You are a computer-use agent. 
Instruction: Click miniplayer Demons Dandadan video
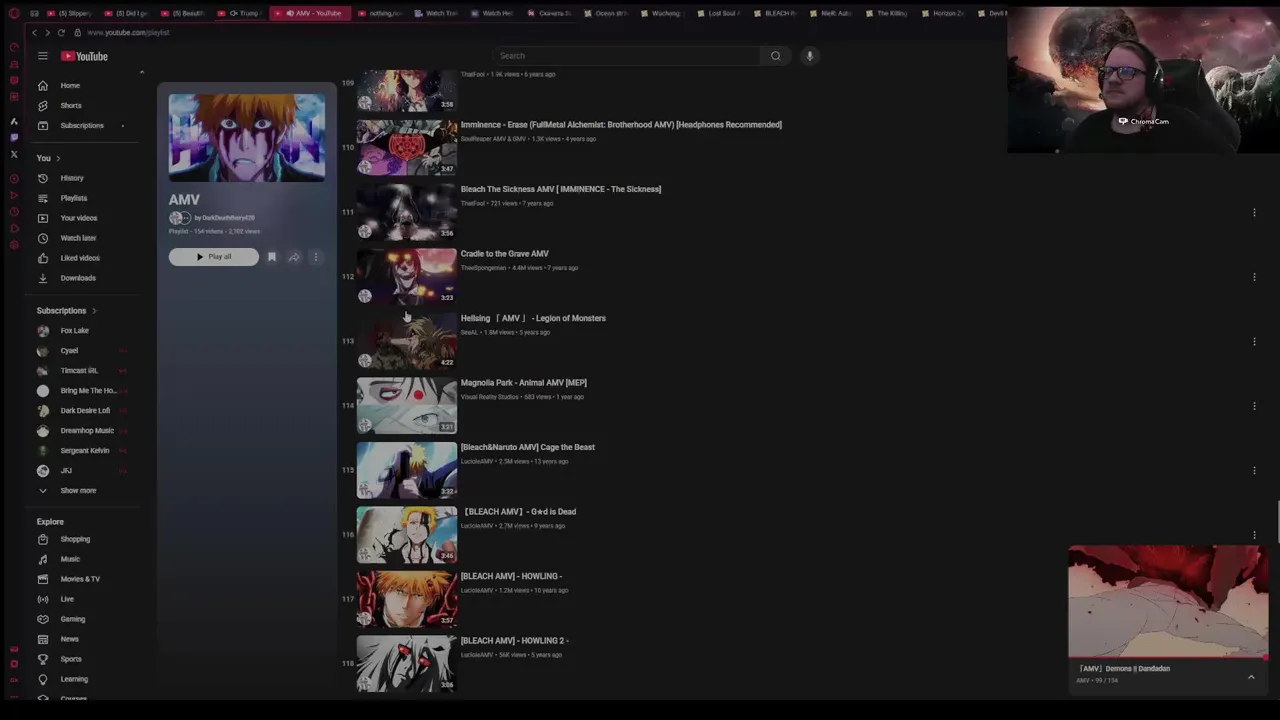1168,601
